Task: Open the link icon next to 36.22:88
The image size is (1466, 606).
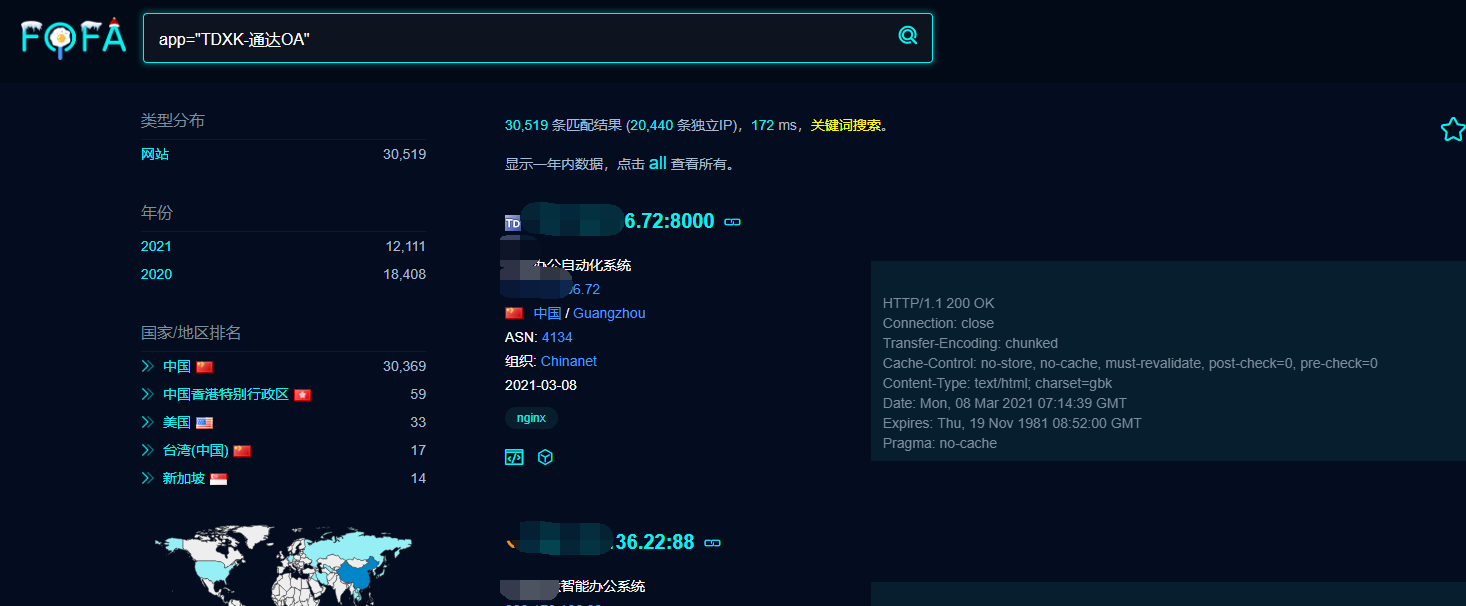Action: (712, 543)
